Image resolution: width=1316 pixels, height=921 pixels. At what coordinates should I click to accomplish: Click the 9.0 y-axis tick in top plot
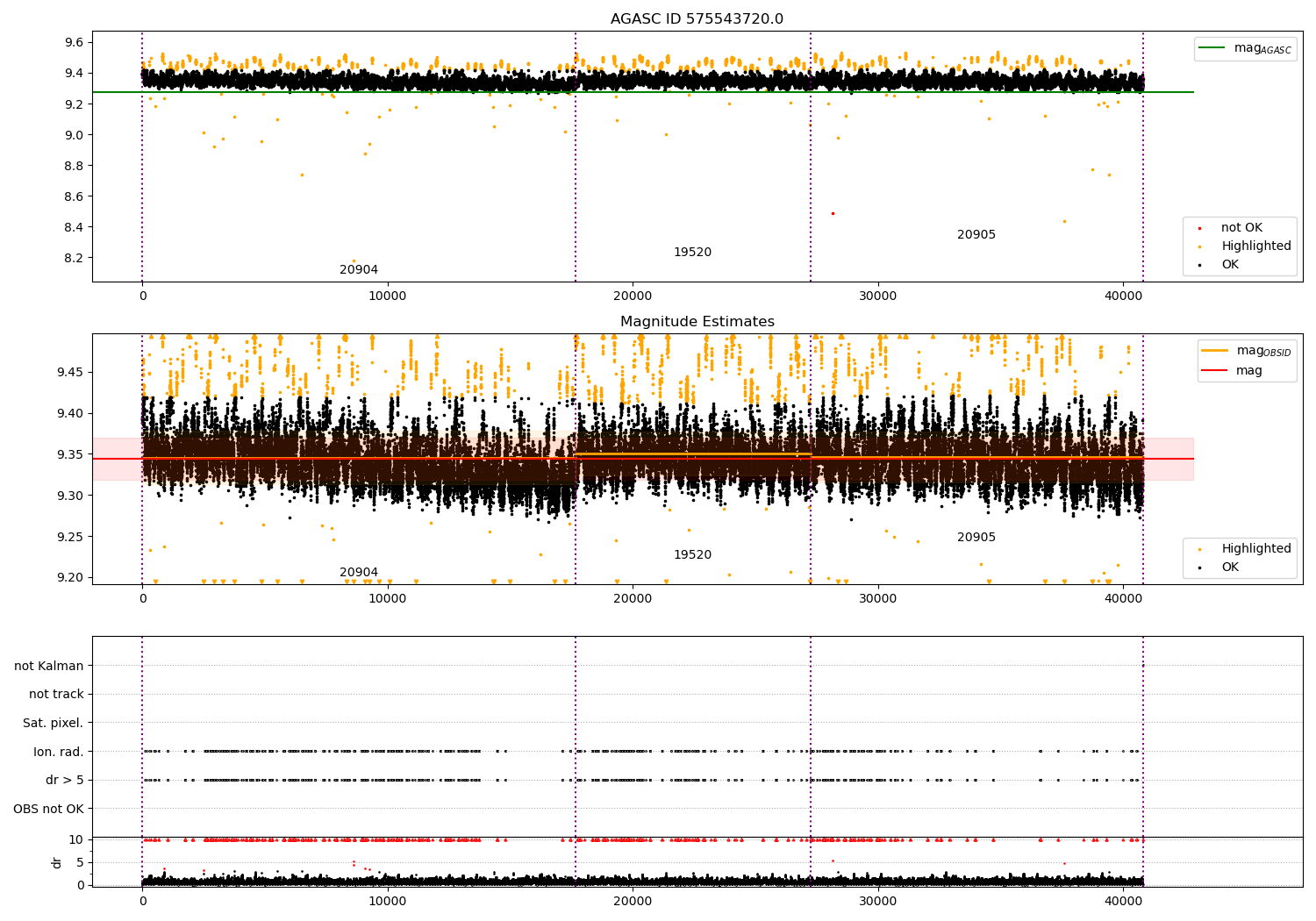pos(75,135)
